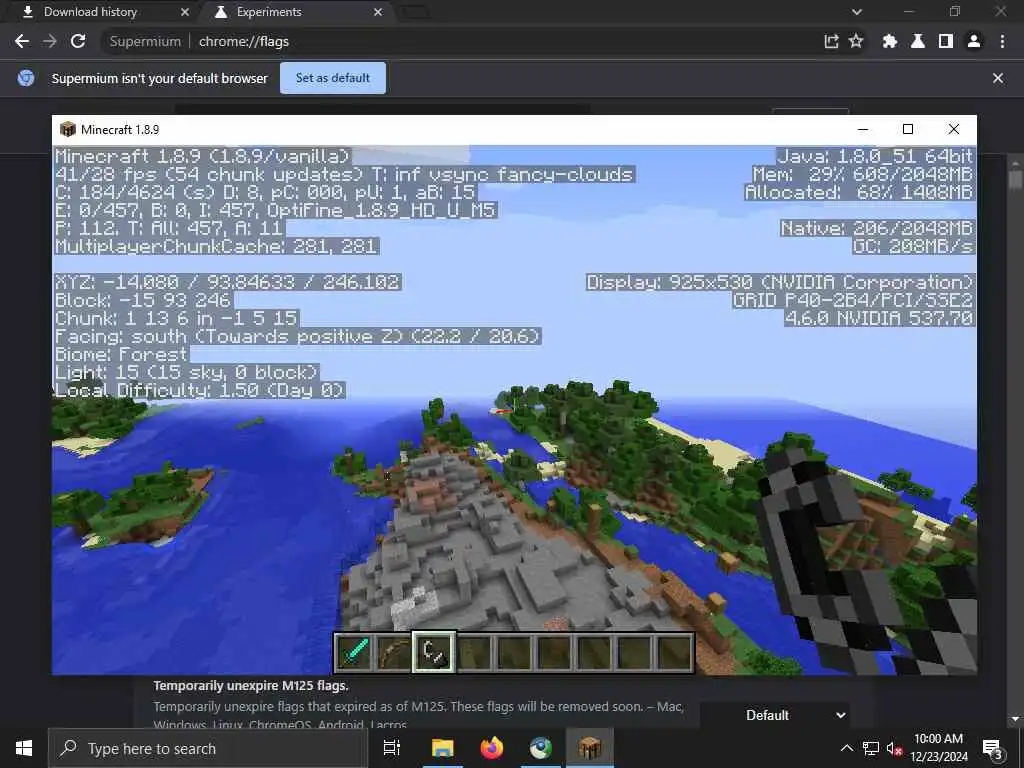Open the profile avatar menu
Screen dimensions: 1024x768
click(974, 41)
